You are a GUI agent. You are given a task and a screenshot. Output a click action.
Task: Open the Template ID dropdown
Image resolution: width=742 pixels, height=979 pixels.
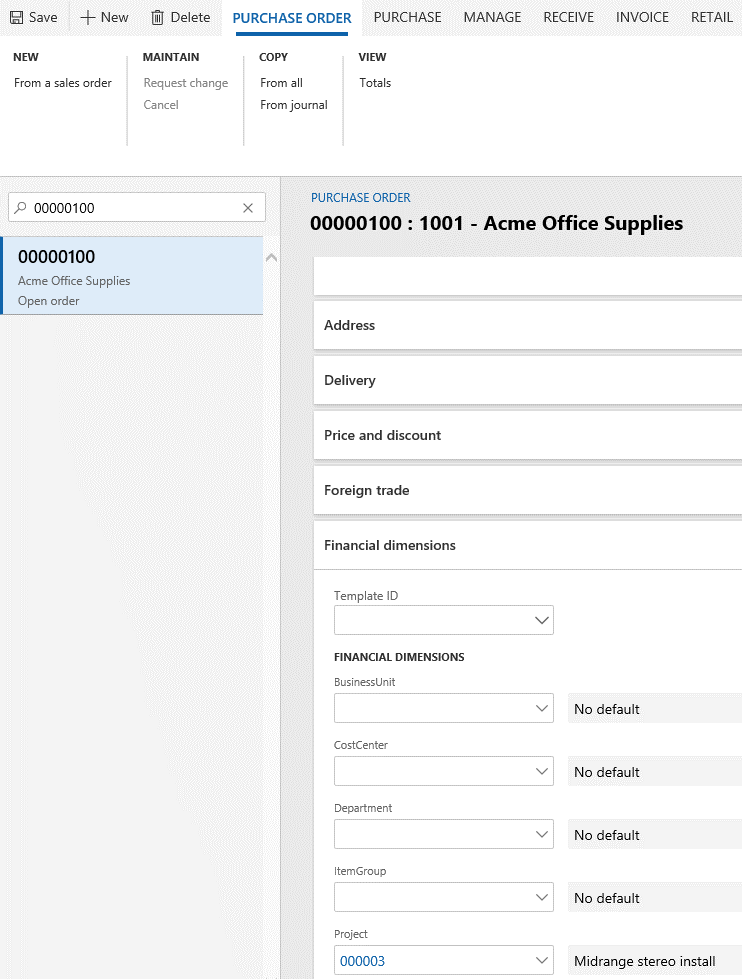tap(541, 620)
